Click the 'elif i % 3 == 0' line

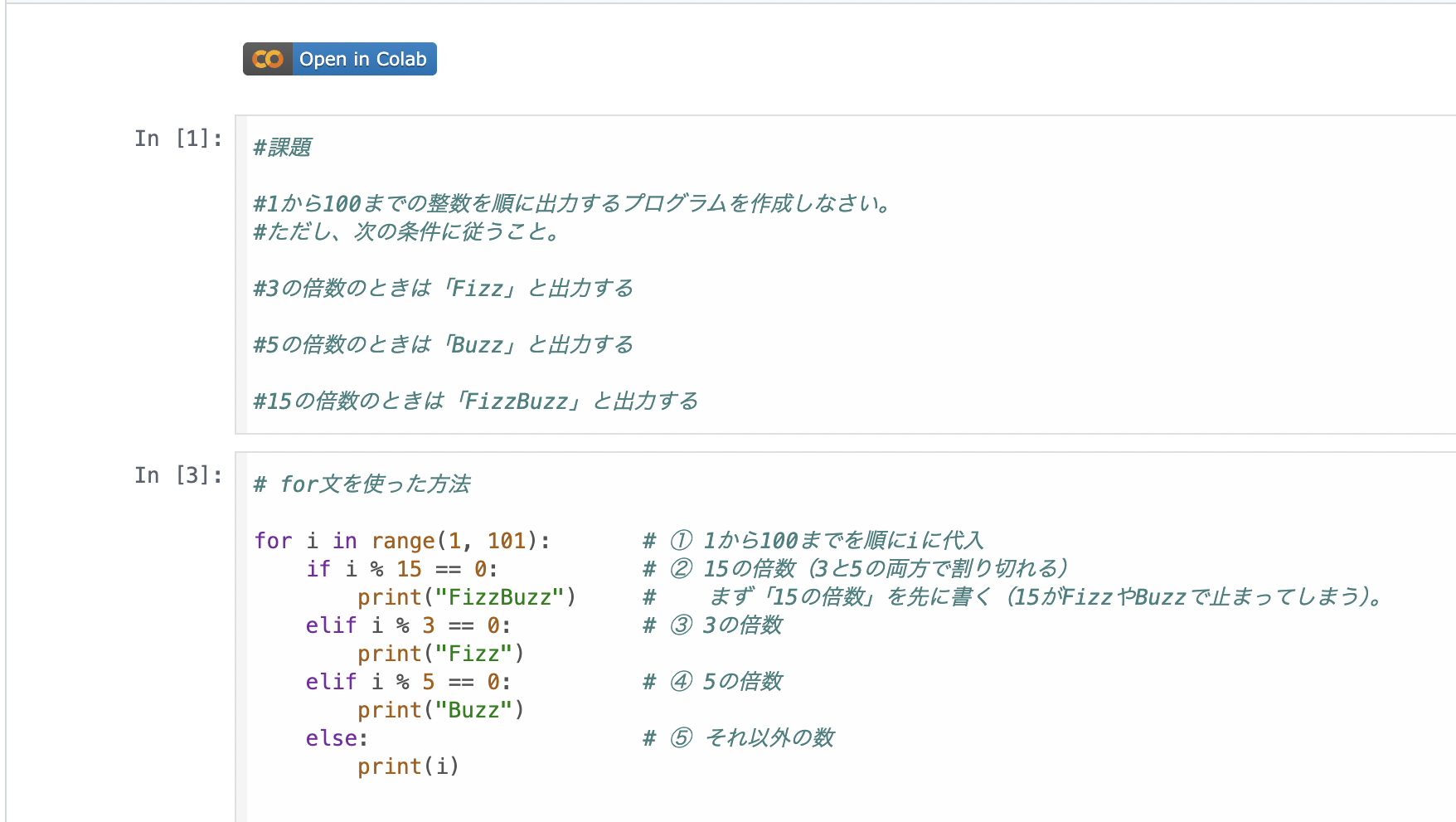[408, 625]
